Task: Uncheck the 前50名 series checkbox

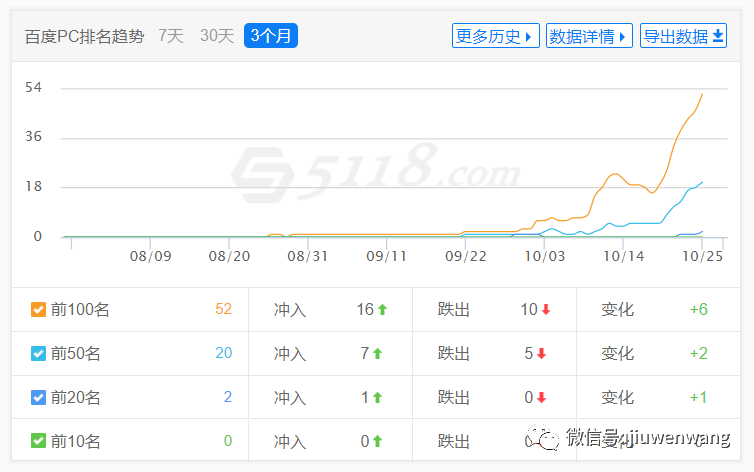Action: click(38, 354)
